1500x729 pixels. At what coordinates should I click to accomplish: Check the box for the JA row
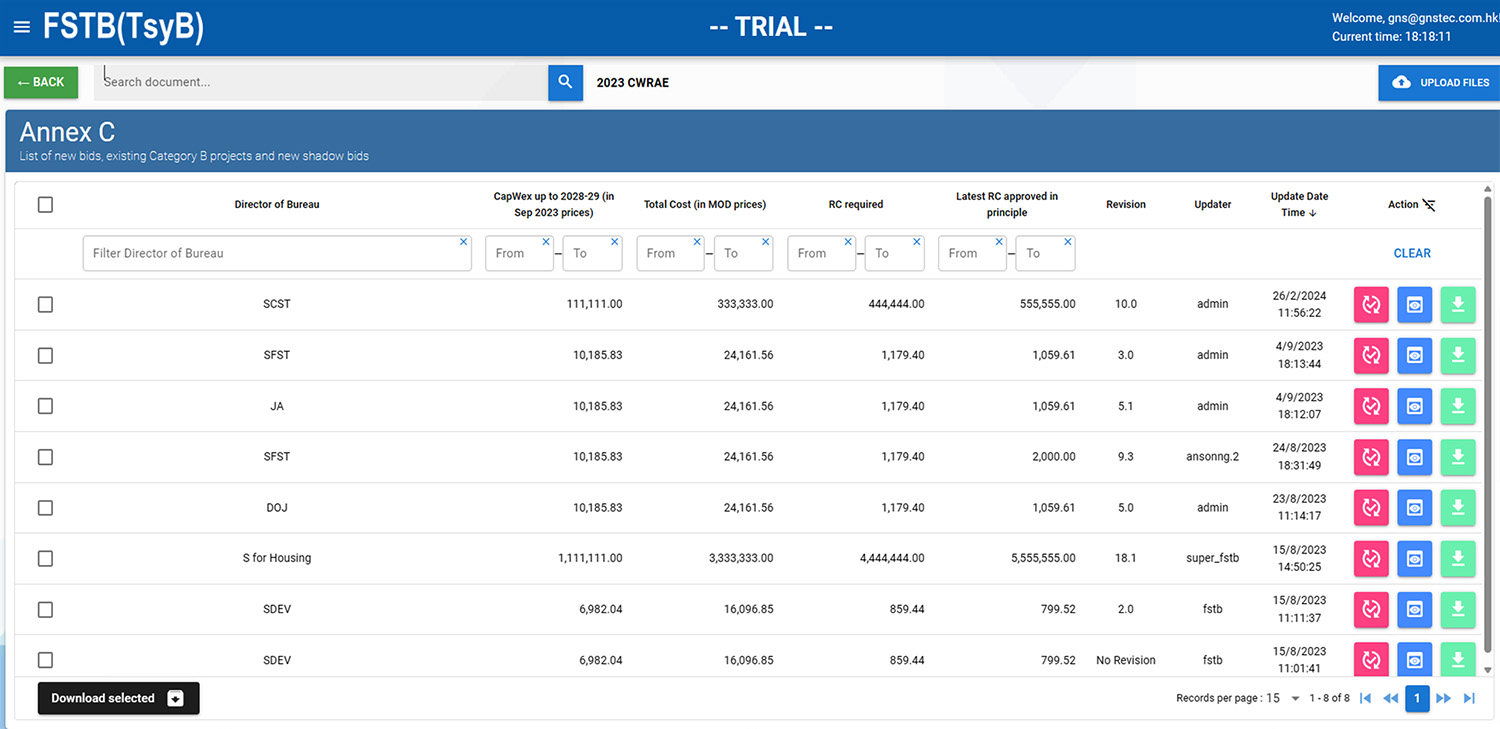45,406
